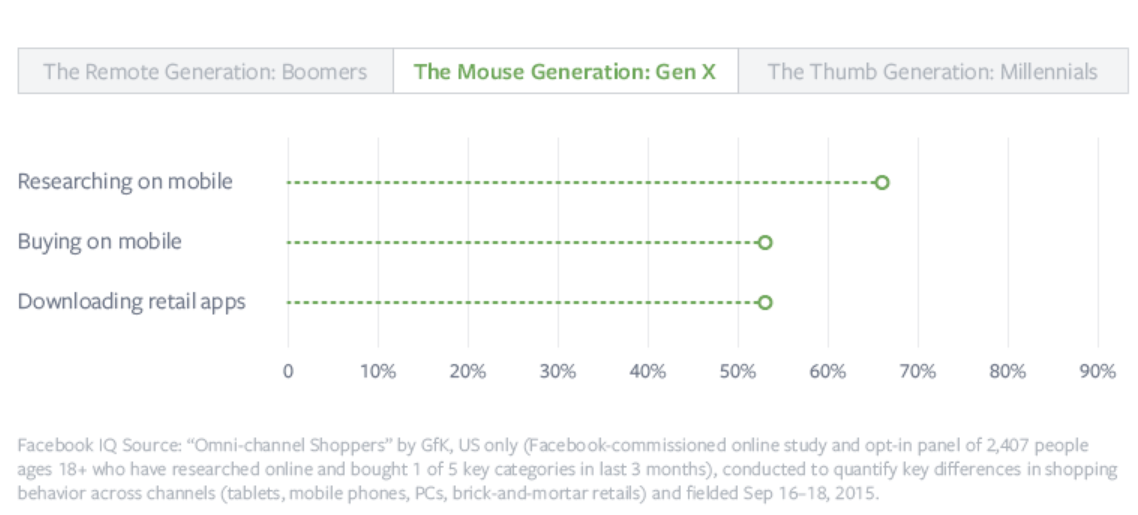Click the Researching on mobile data point marker

click(x=881, y=182)
